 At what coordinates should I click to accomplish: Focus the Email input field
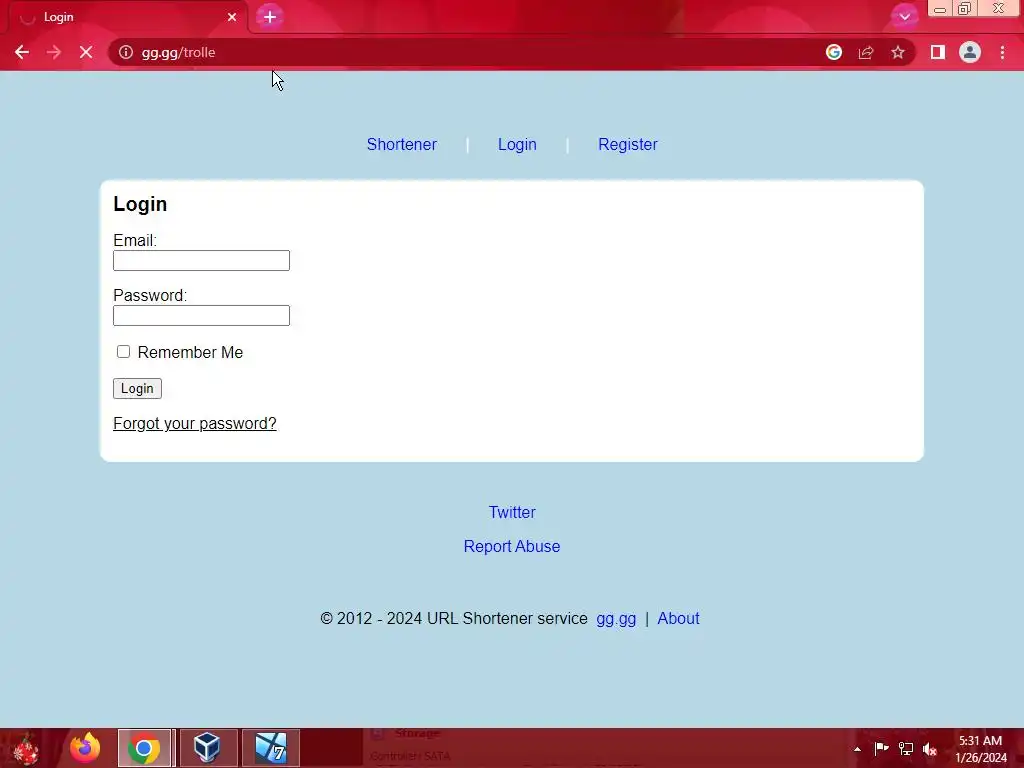point(201,261)
